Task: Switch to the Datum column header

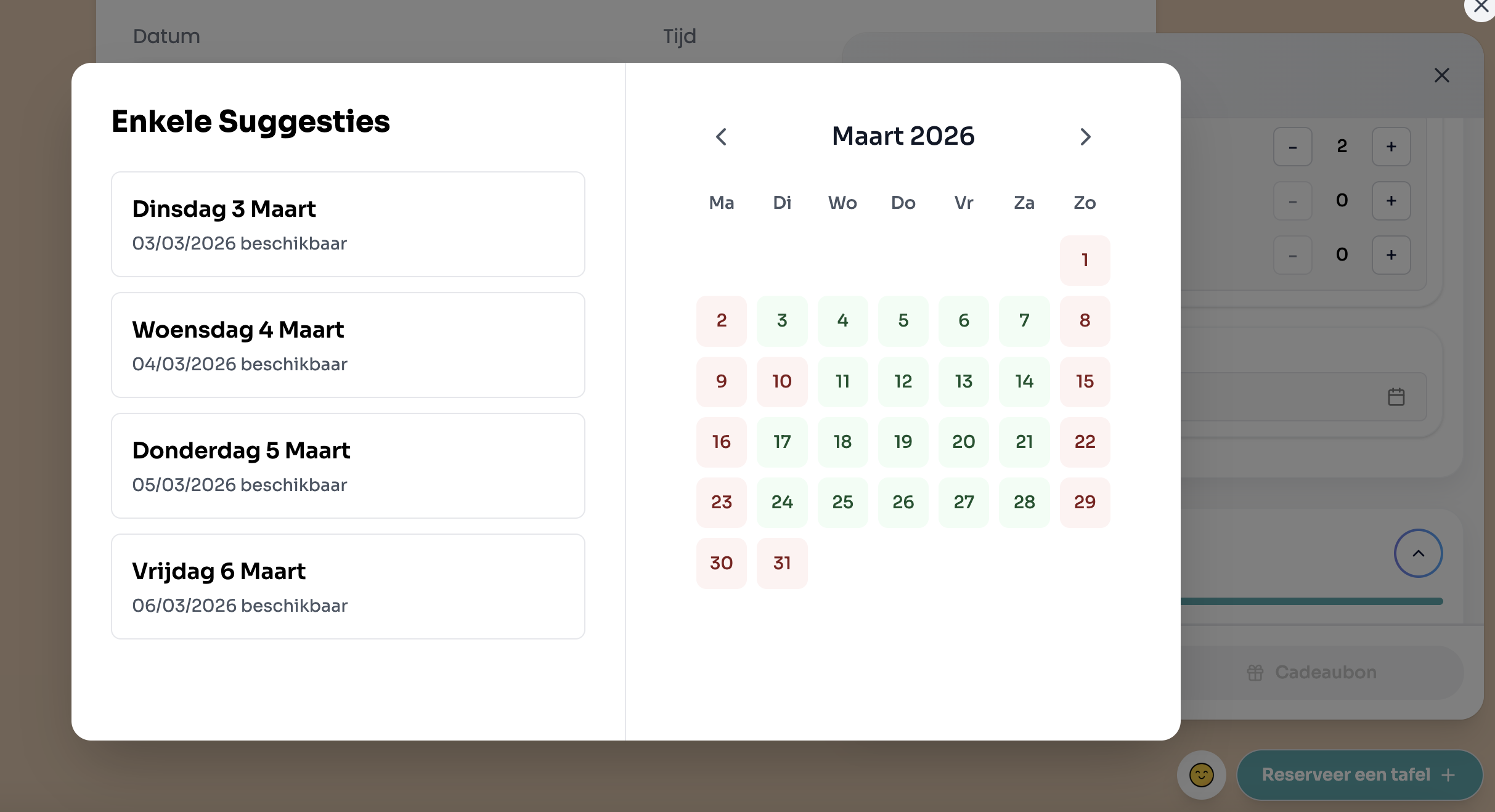Action: pyautogui.click(x=166, y=36)
